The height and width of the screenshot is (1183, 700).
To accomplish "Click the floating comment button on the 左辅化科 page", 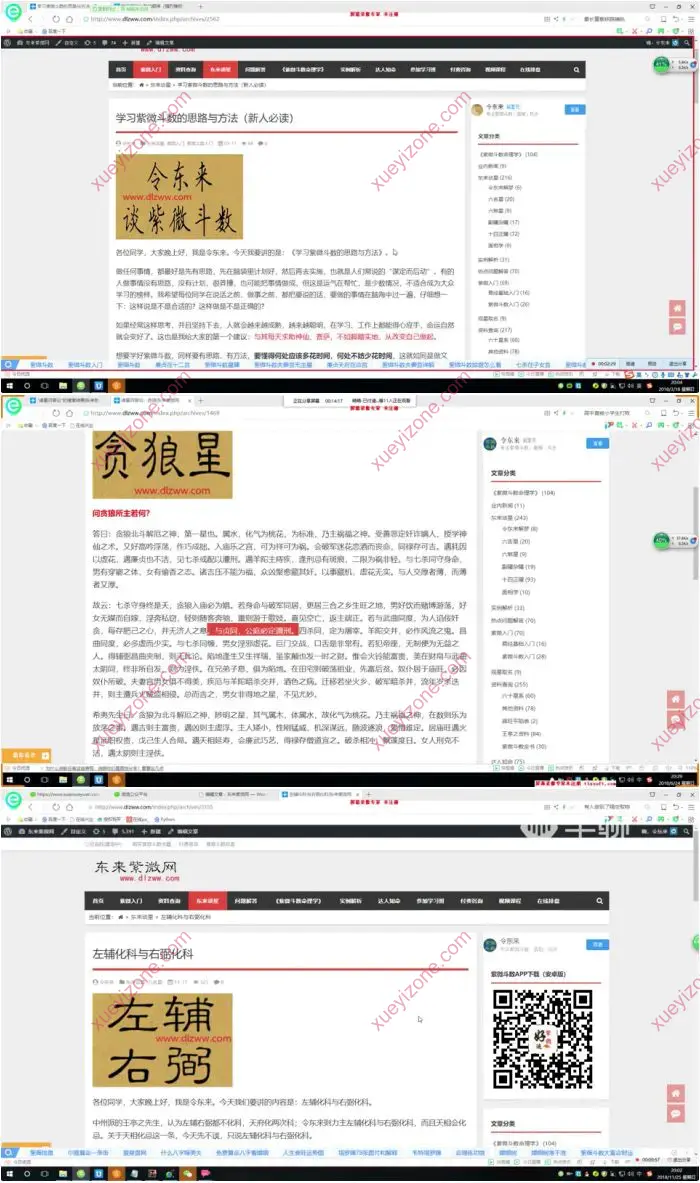I will pos(677,1113).
